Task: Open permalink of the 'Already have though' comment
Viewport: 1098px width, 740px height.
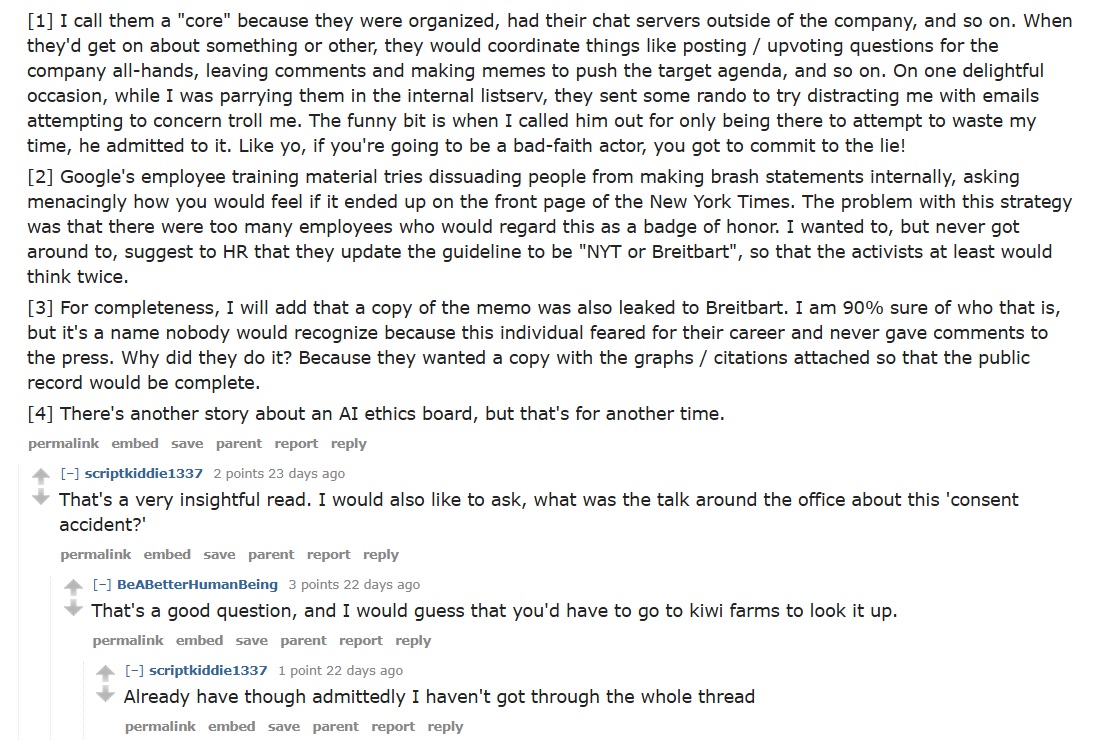Action: pos(160,727)
